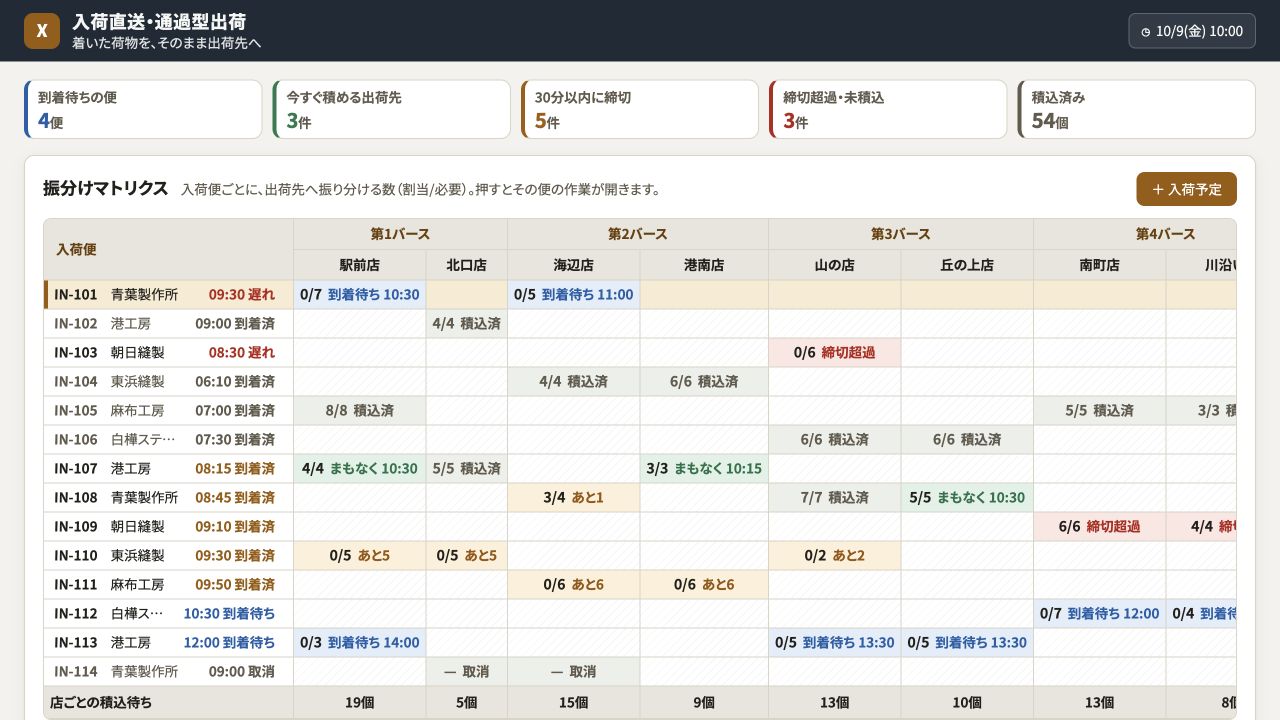Image resolution: width=1280 pixels, height=720 pixels.
Task: Click the 山の店 column header
Action: click(835, 265)
